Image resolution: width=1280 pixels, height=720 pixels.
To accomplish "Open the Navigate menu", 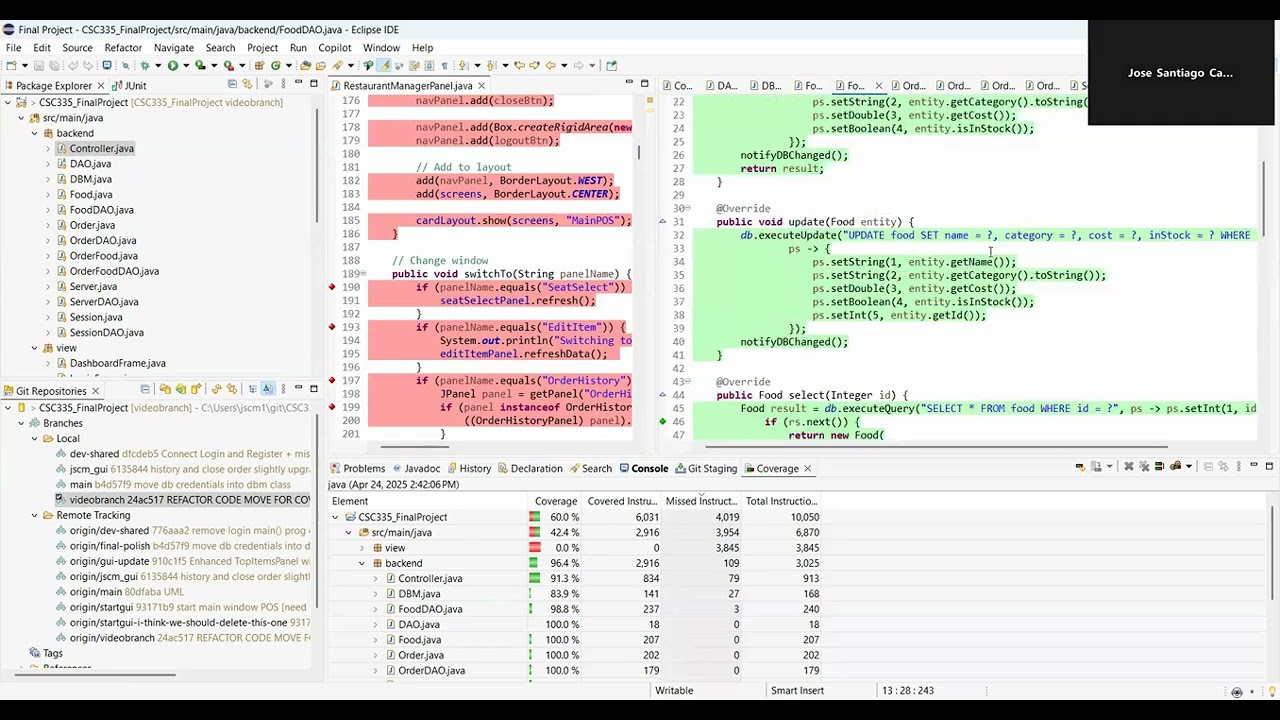I will (174, 48).
